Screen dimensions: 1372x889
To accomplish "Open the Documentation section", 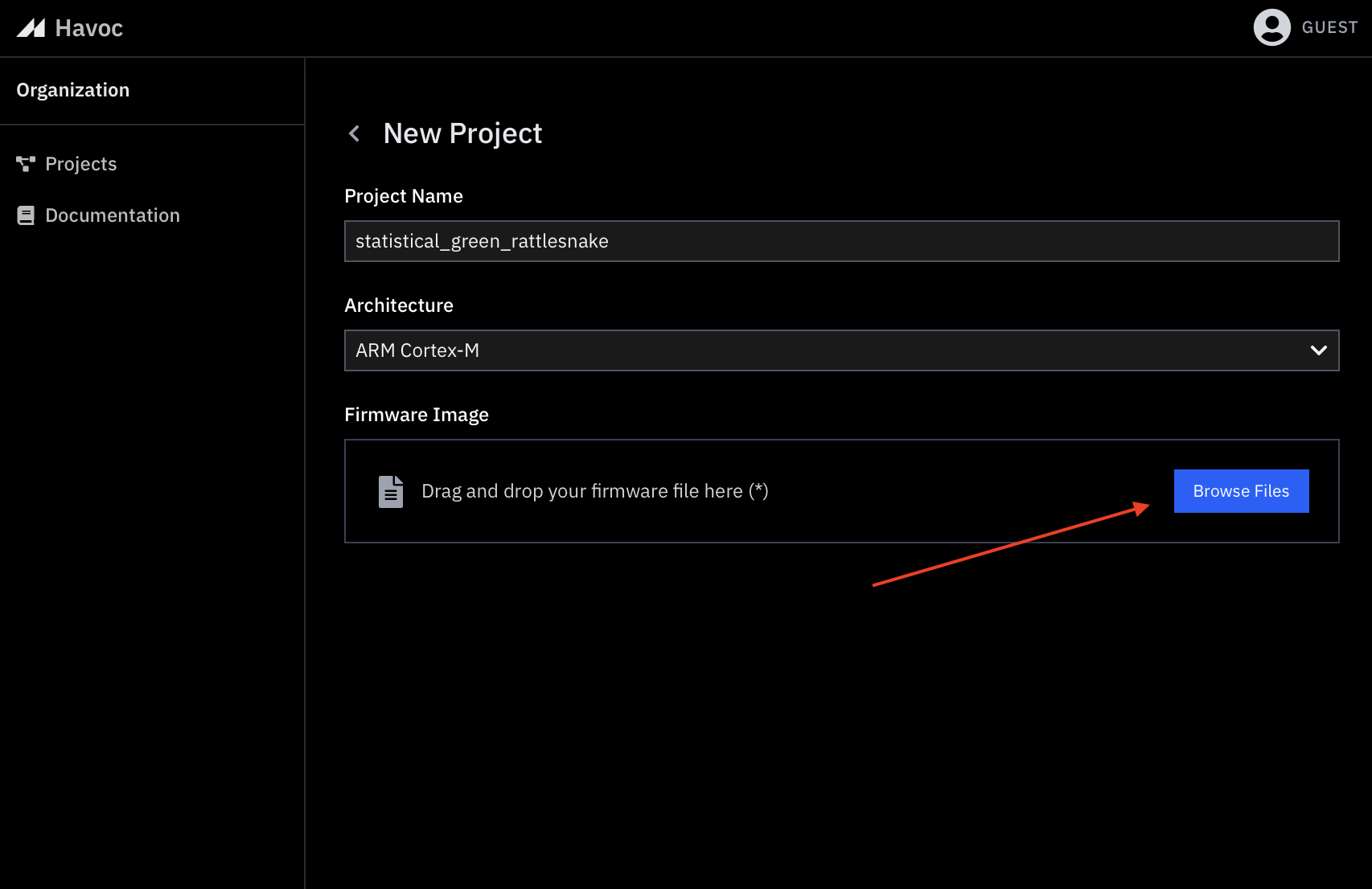I will (x=113, y=215).
